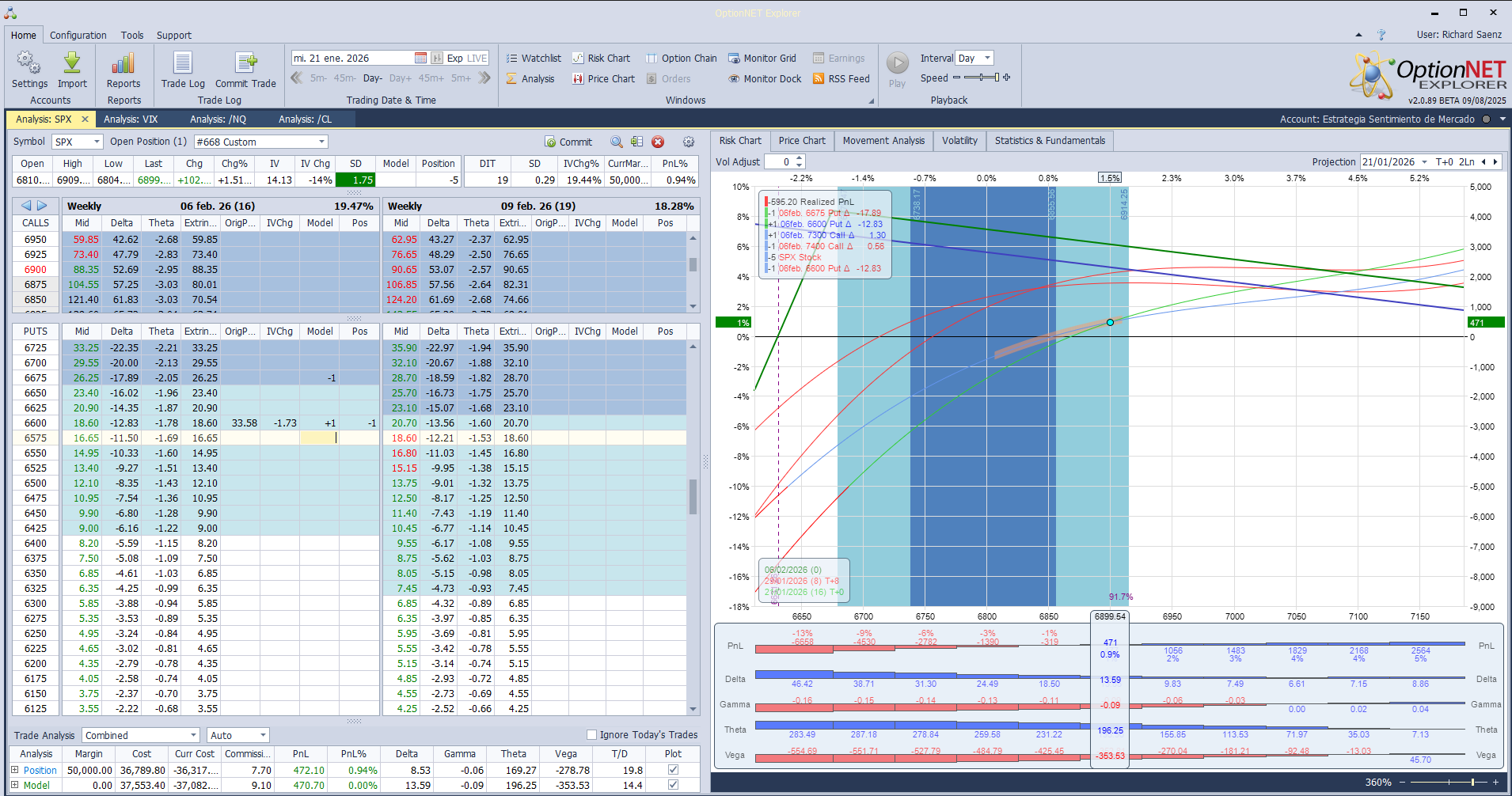Open the Reports bar chart icon
The width and height of the screenshot is (1512, 796).
point(123,63)
